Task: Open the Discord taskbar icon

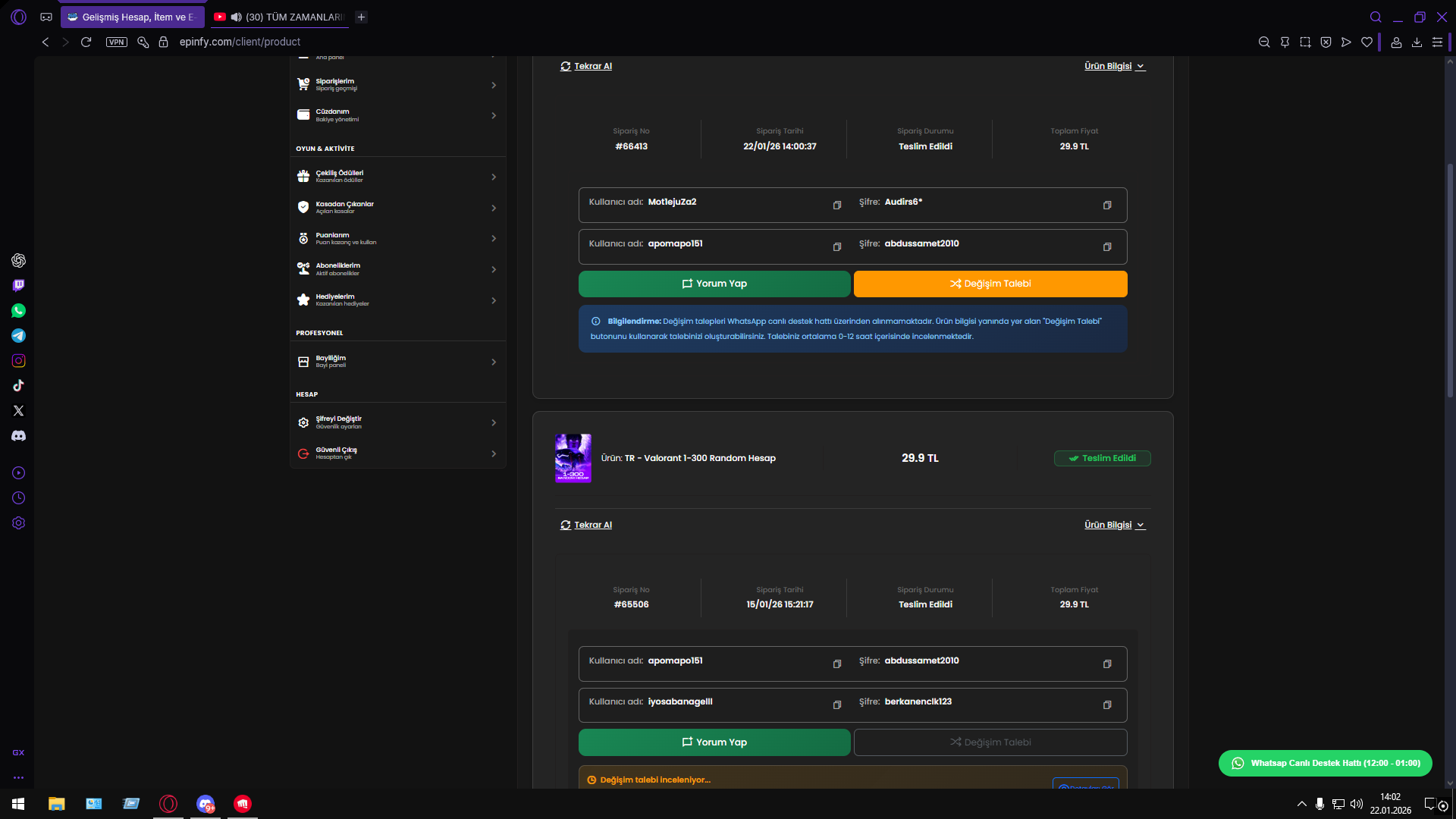Action: [x=206, y=804]
